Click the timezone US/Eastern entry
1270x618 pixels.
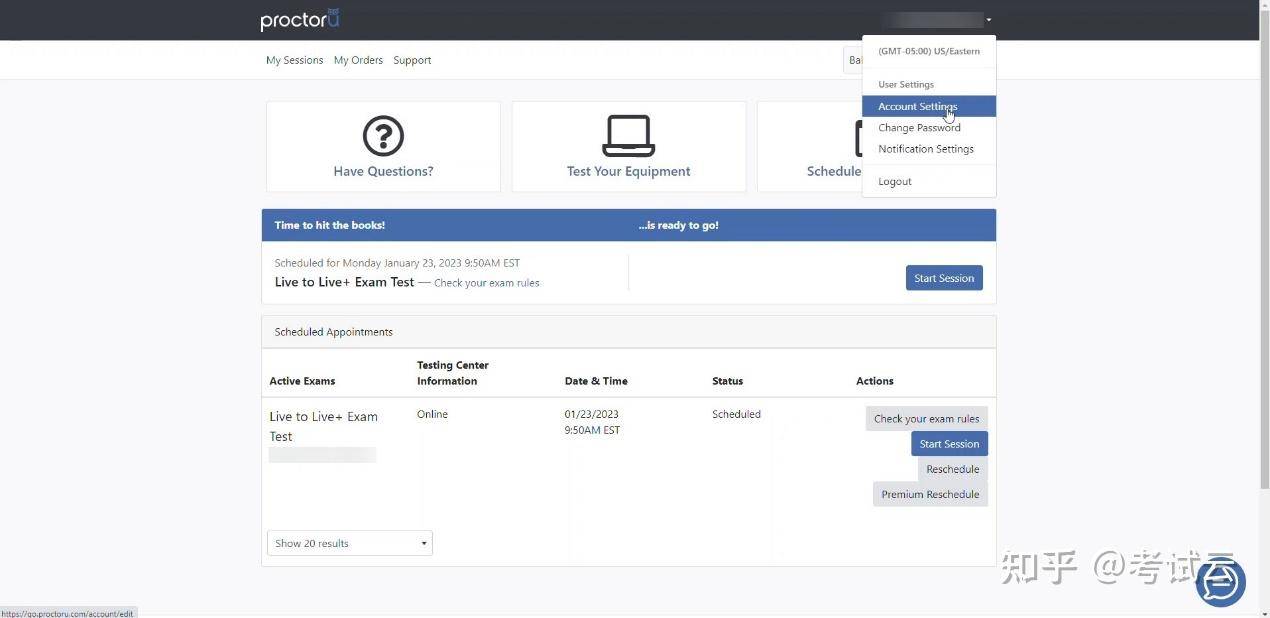click(929, 51)
